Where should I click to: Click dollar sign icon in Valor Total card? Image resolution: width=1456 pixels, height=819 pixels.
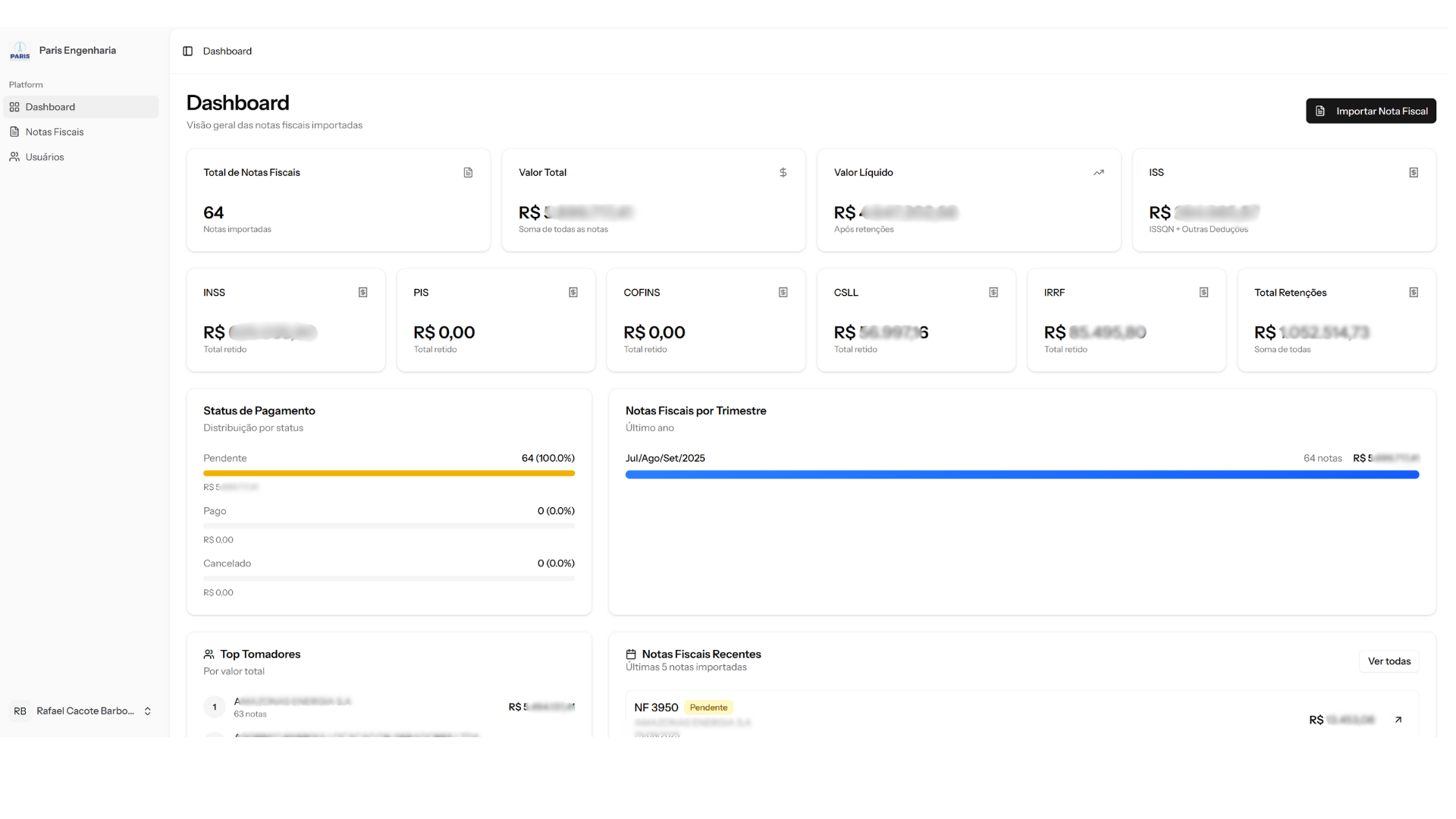pyautogui.click(x=783, y=173)
